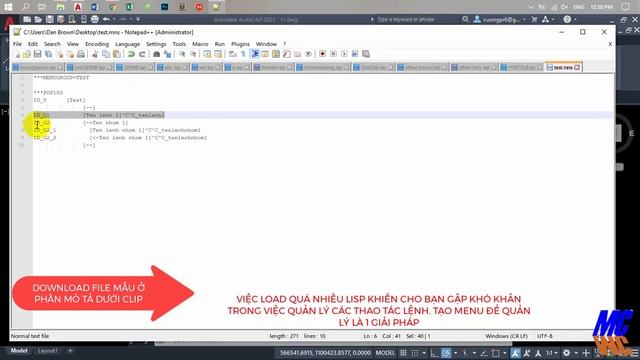Toggle Word wrap icon in Notepad++ toolbar
640x360 pixels.
tap(233, 54)
